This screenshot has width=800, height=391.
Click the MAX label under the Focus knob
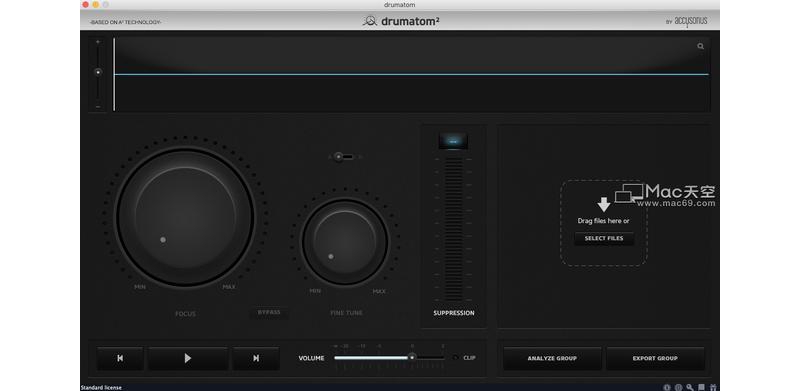click(229, 287)
